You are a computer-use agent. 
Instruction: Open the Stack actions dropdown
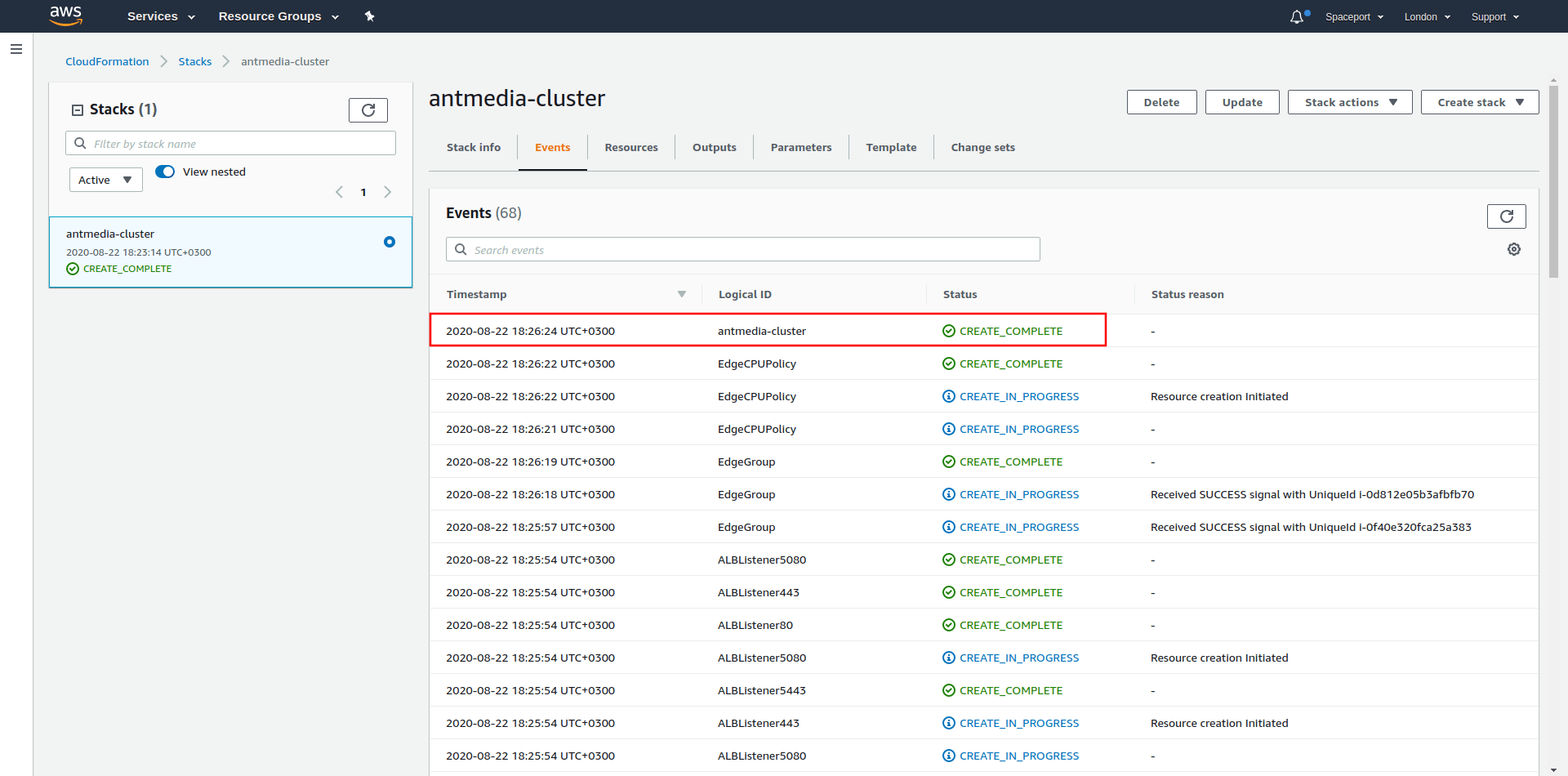tap(1350, 102)
